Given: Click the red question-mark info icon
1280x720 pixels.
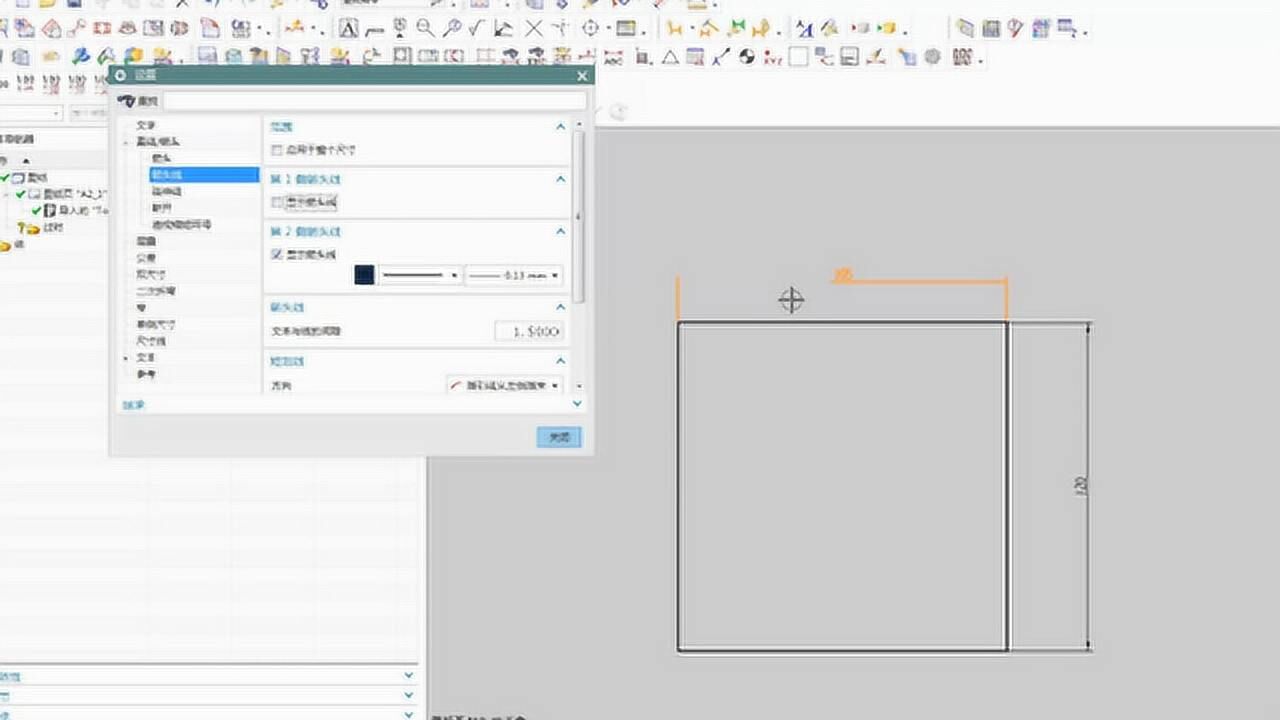Looking at the screenshot, I should 1016,29.
